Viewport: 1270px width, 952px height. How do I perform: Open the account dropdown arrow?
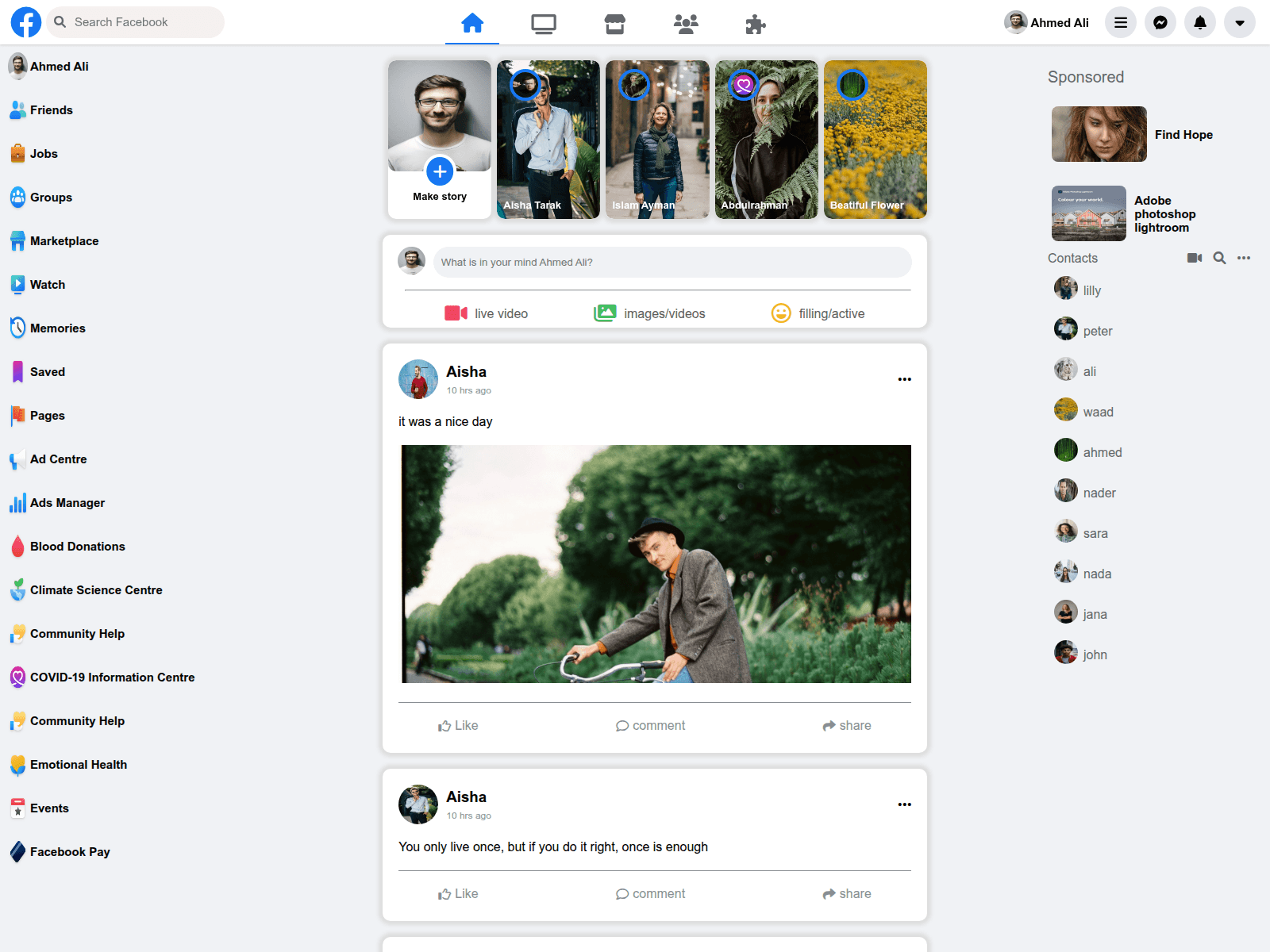click(x=1239, y=22)
